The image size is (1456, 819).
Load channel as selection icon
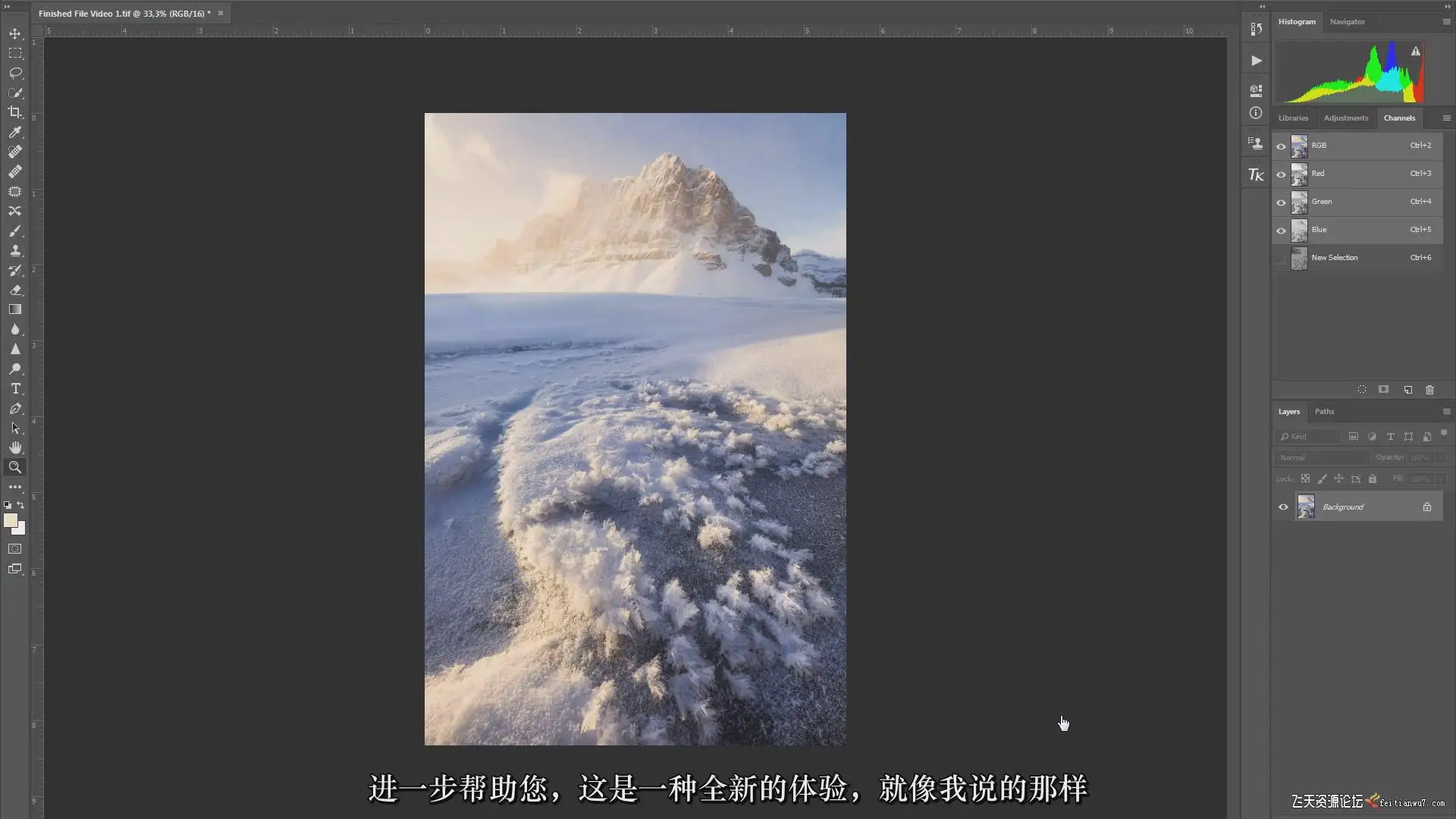click(1362, 390)
